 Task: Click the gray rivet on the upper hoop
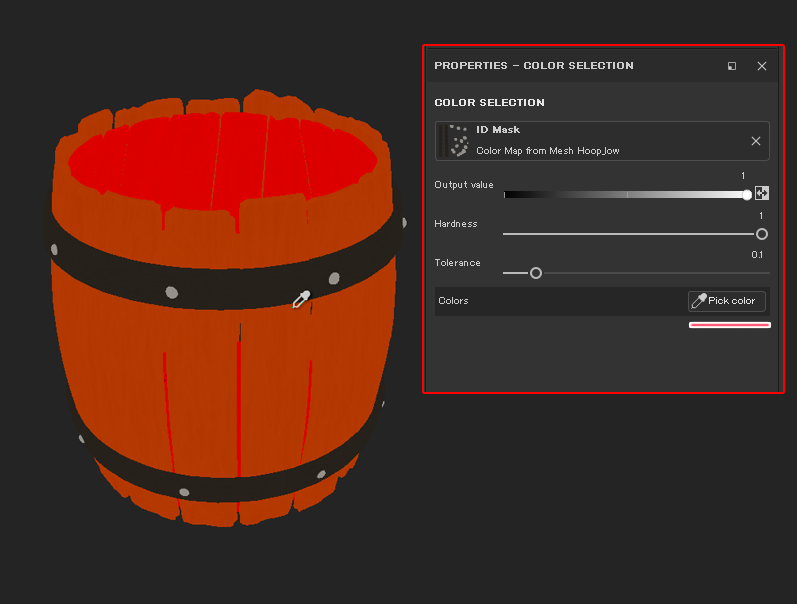pyautogui.click(x=171, y=292)
